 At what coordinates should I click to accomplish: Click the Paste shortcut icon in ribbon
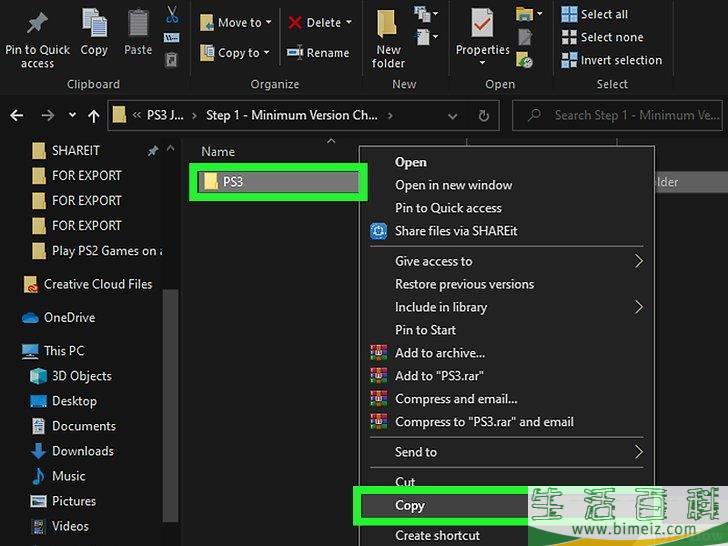coord(171,59)
